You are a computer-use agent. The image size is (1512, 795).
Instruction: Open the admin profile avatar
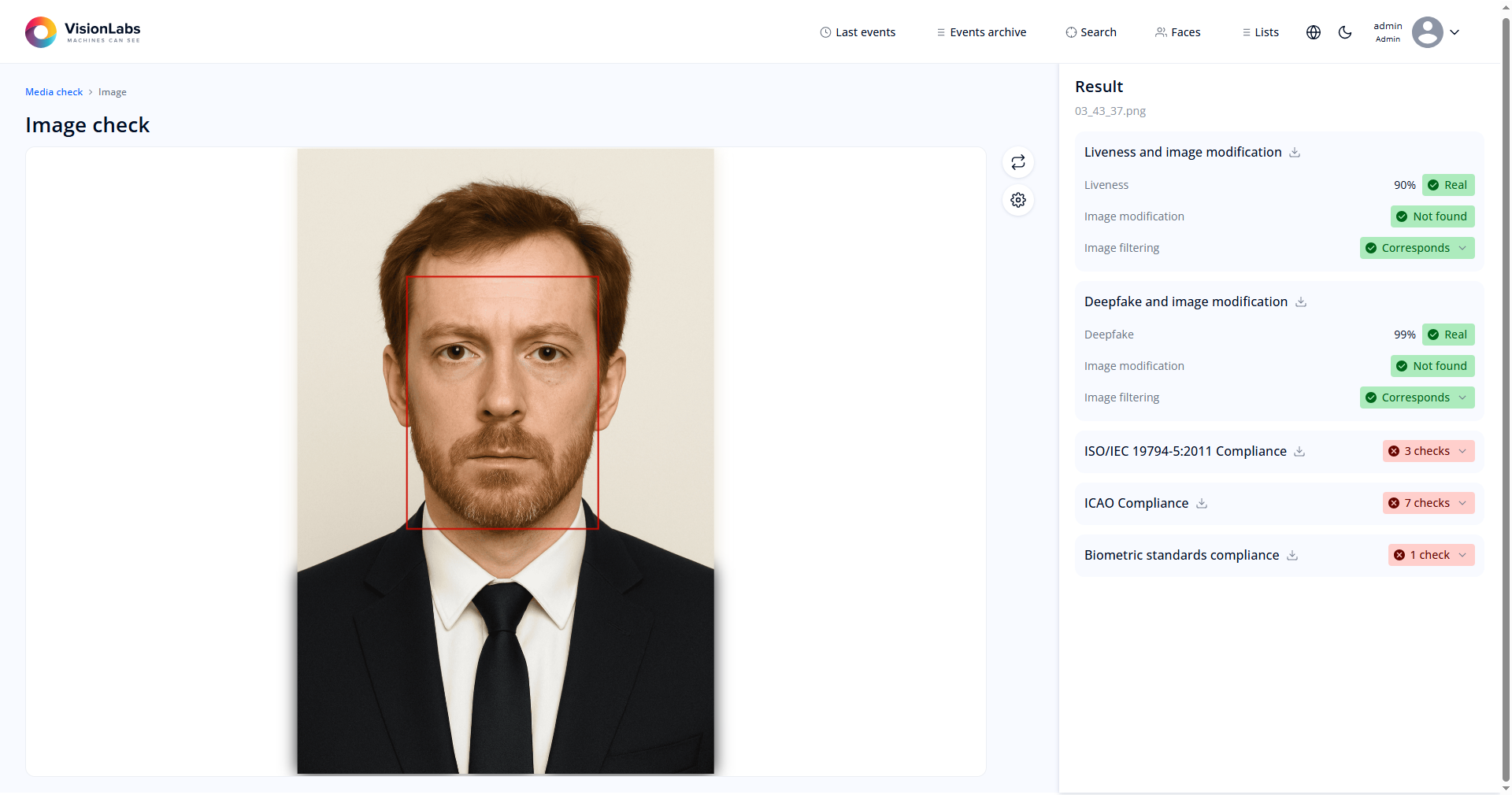point(1427,32)
